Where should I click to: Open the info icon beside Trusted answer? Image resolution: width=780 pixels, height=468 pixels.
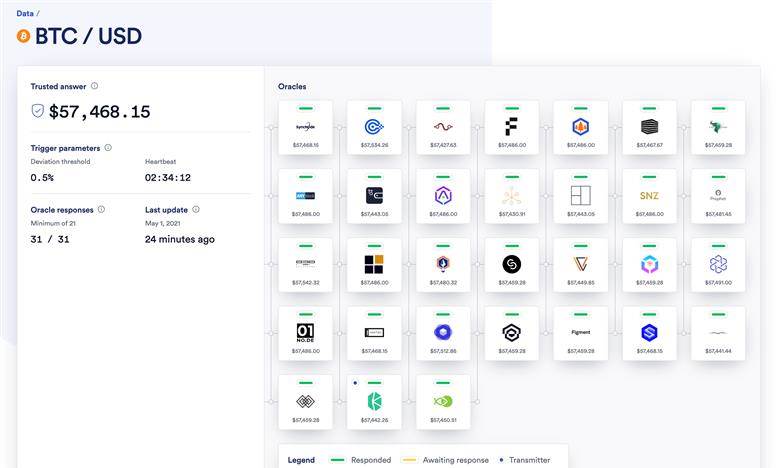(95, 86)
